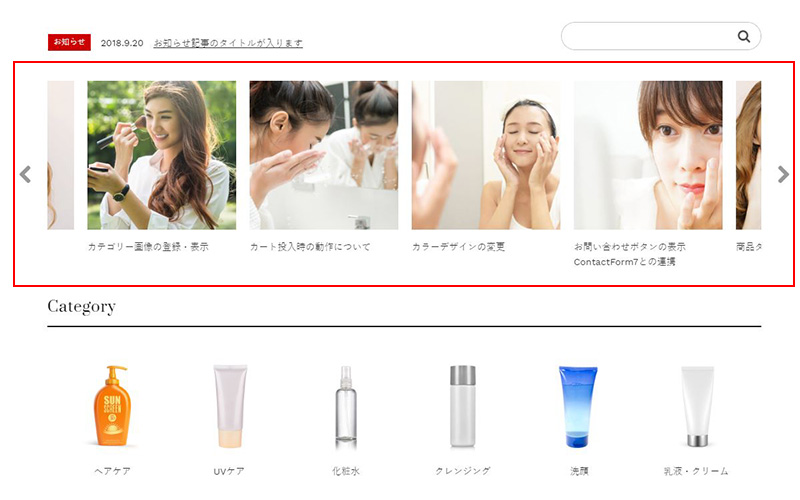Viewport: 800px width, 500px height.
Task: Open the 乳液・クリーム white tube icon
Action: 697,406
